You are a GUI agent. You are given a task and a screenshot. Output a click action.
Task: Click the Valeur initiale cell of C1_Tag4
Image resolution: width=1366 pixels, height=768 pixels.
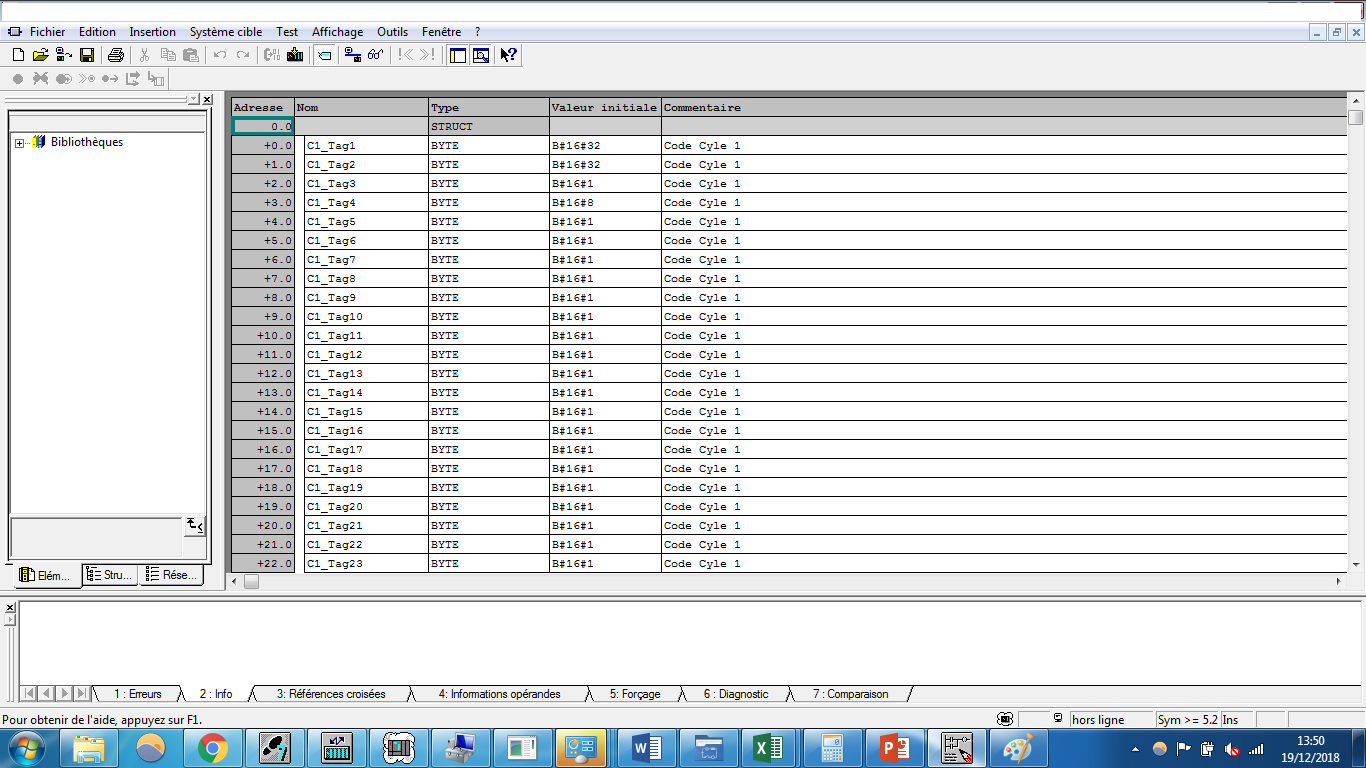(604, 203)
